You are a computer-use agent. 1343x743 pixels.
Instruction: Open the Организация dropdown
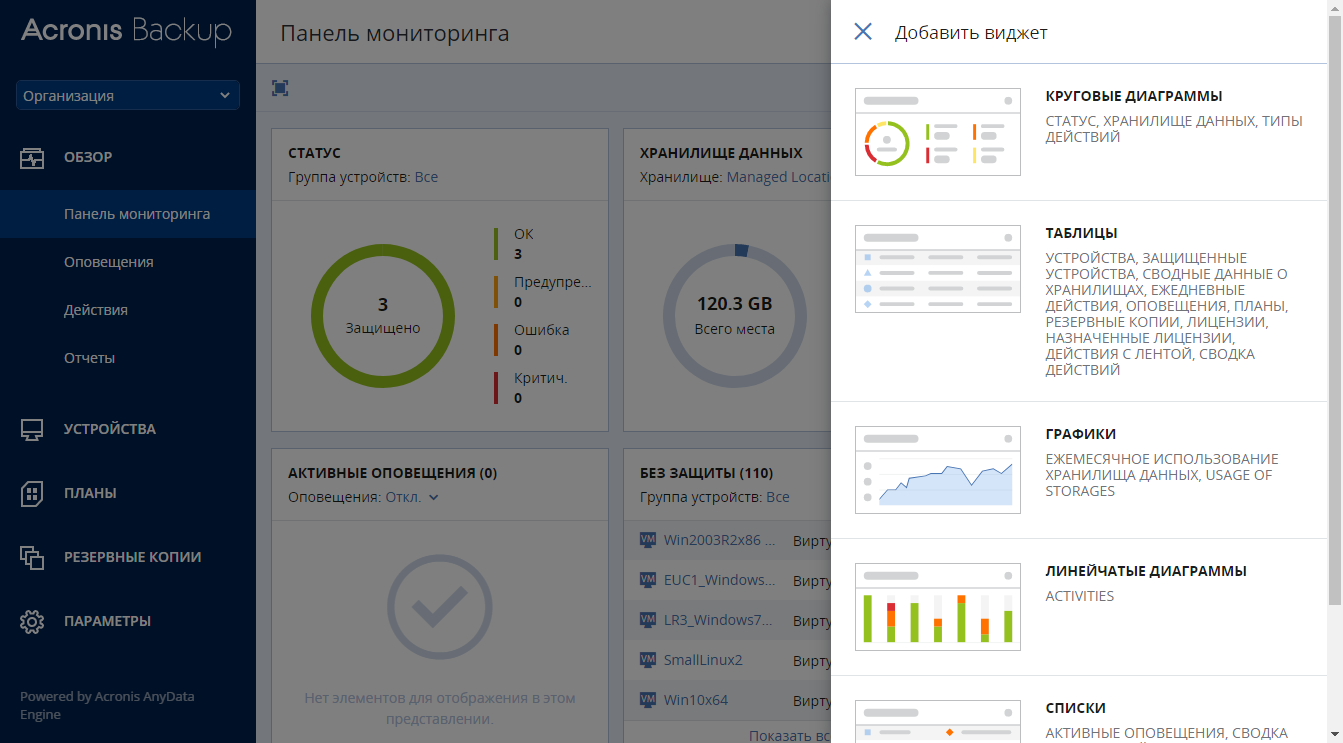pos(128,95)
